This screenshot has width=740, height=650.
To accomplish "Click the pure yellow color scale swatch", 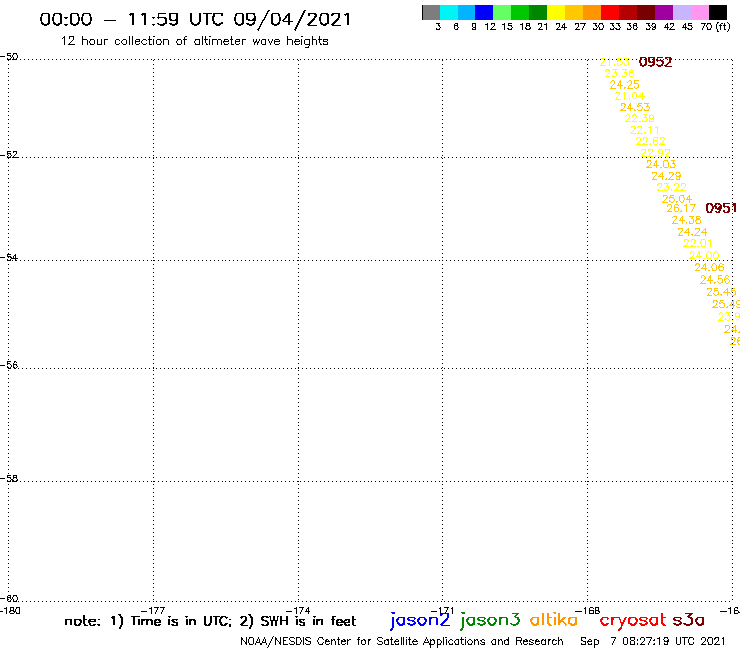I will point(556,12).
